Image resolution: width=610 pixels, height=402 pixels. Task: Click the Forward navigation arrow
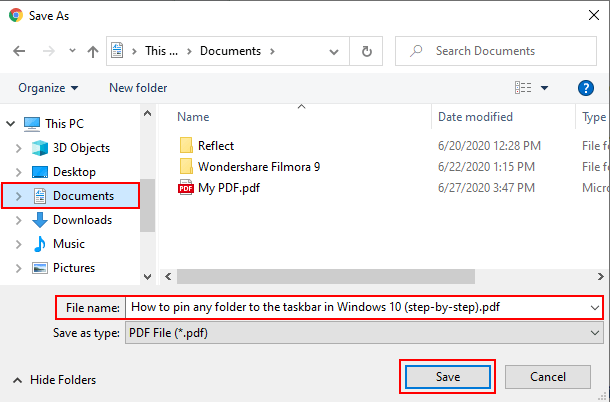(x=49, y=51)
